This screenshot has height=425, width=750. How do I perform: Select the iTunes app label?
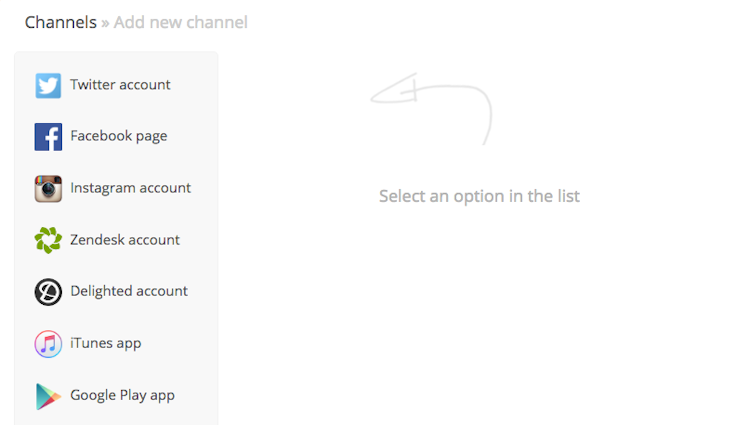point(105,343)
